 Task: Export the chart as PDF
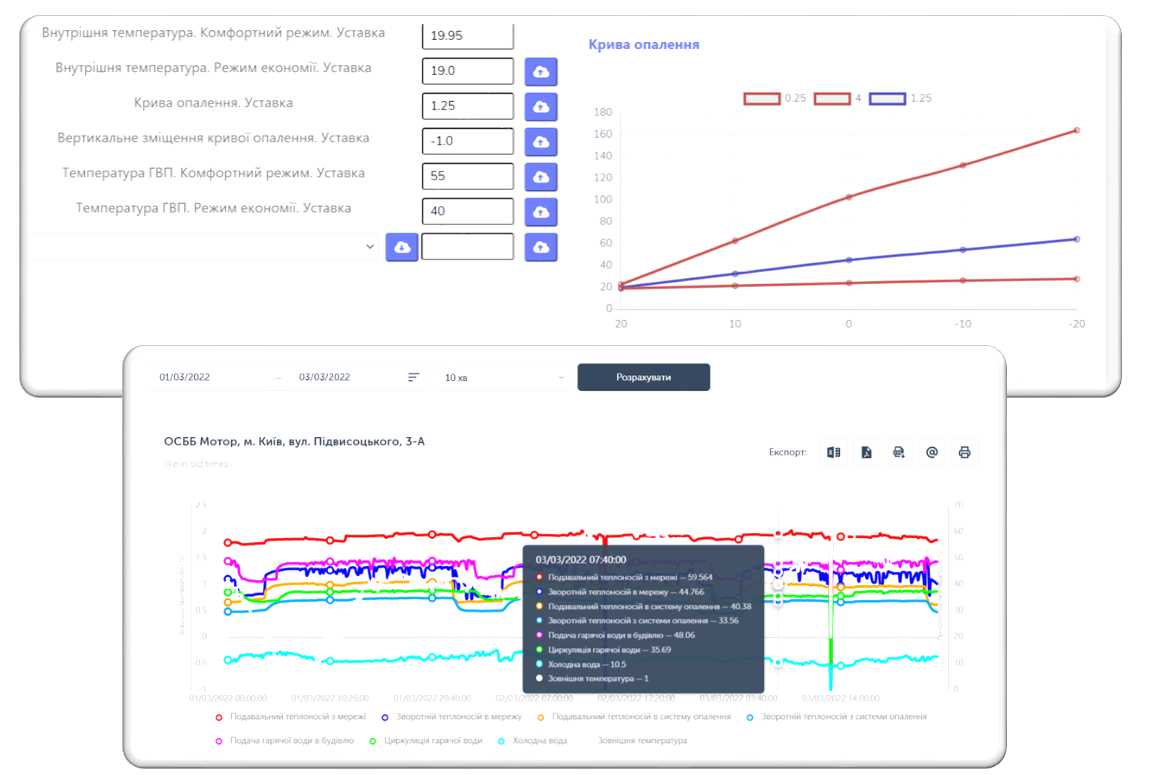[866, 453]
